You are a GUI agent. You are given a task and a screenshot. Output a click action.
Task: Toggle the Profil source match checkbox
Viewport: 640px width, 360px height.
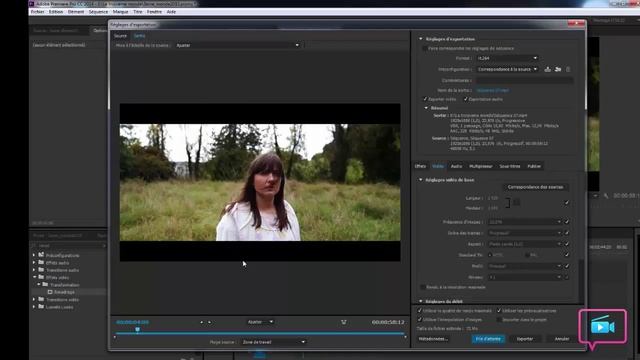(567, 266)
